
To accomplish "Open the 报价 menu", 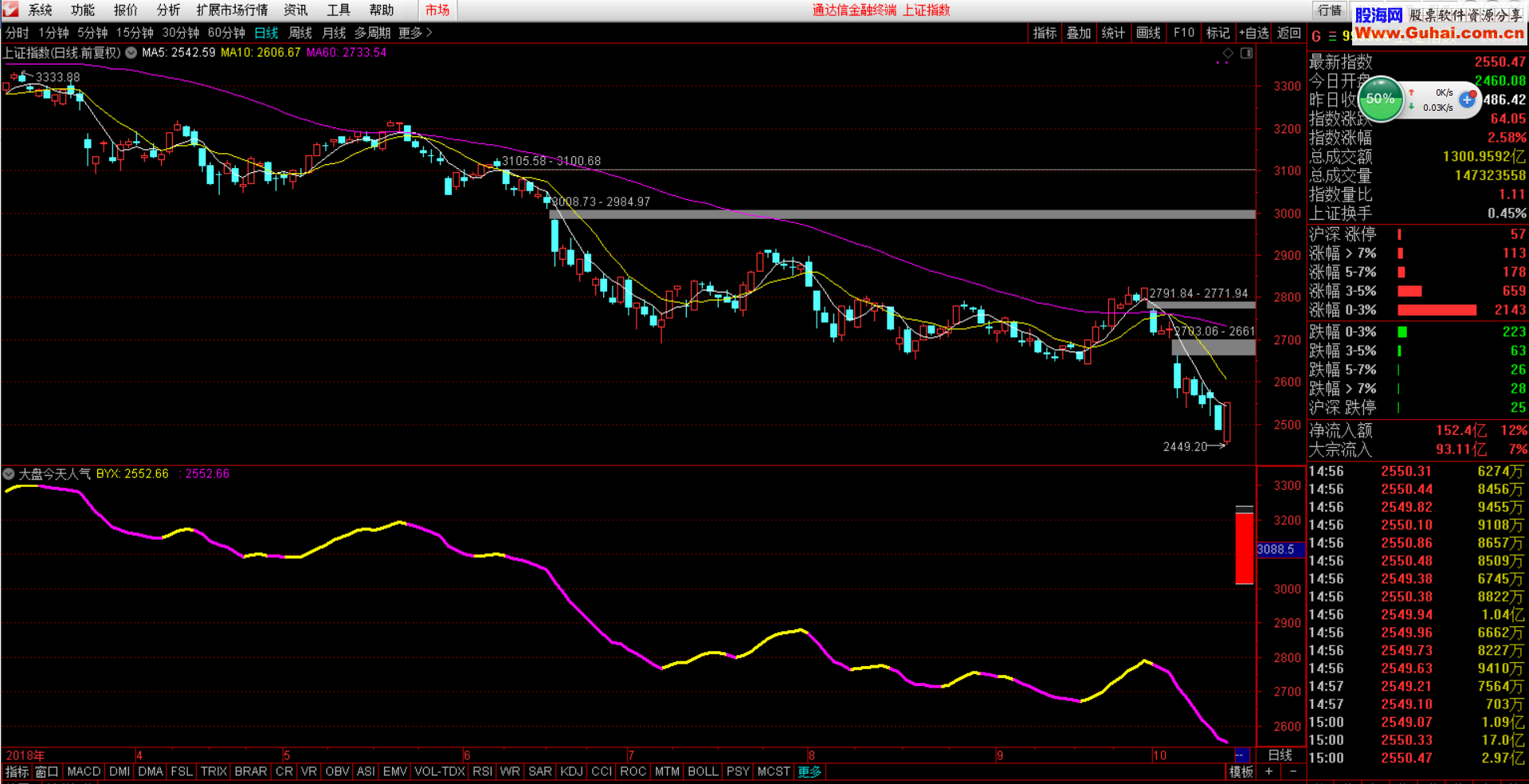I will tap(126, 10).
